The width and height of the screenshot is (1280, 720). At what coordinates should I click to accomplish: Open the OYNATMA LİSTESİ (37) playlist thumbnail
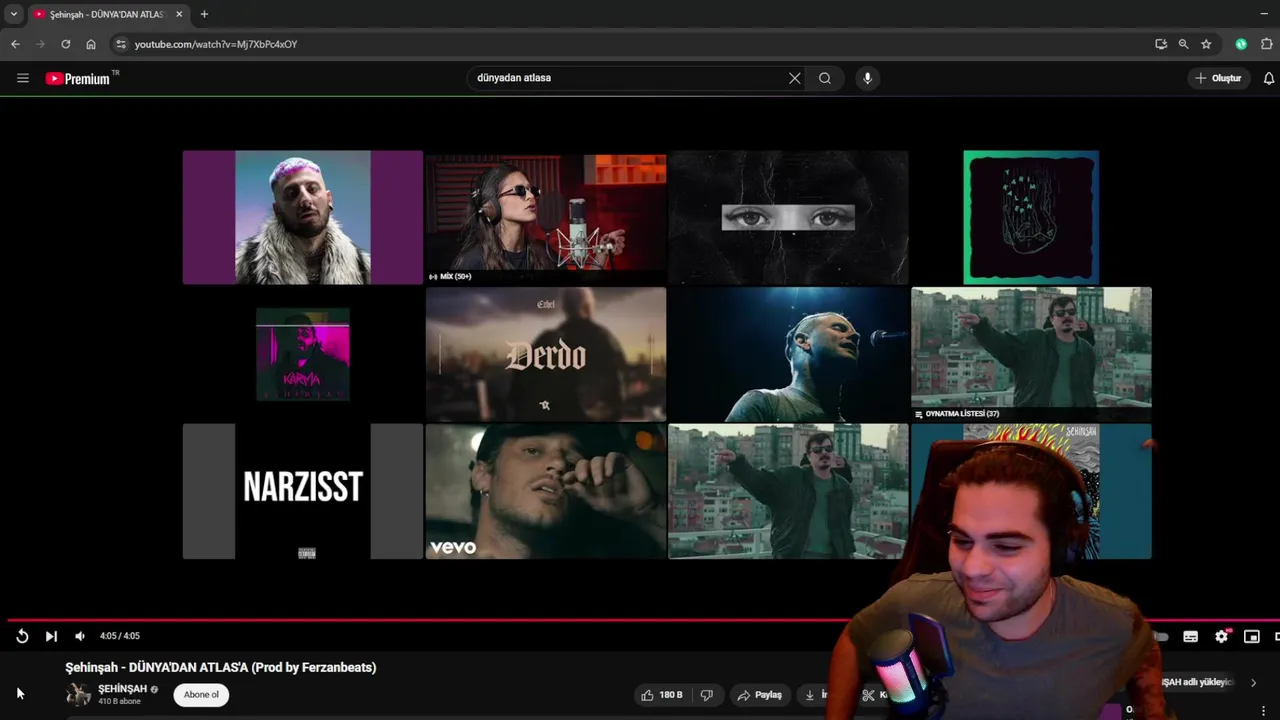(1031, 354)
